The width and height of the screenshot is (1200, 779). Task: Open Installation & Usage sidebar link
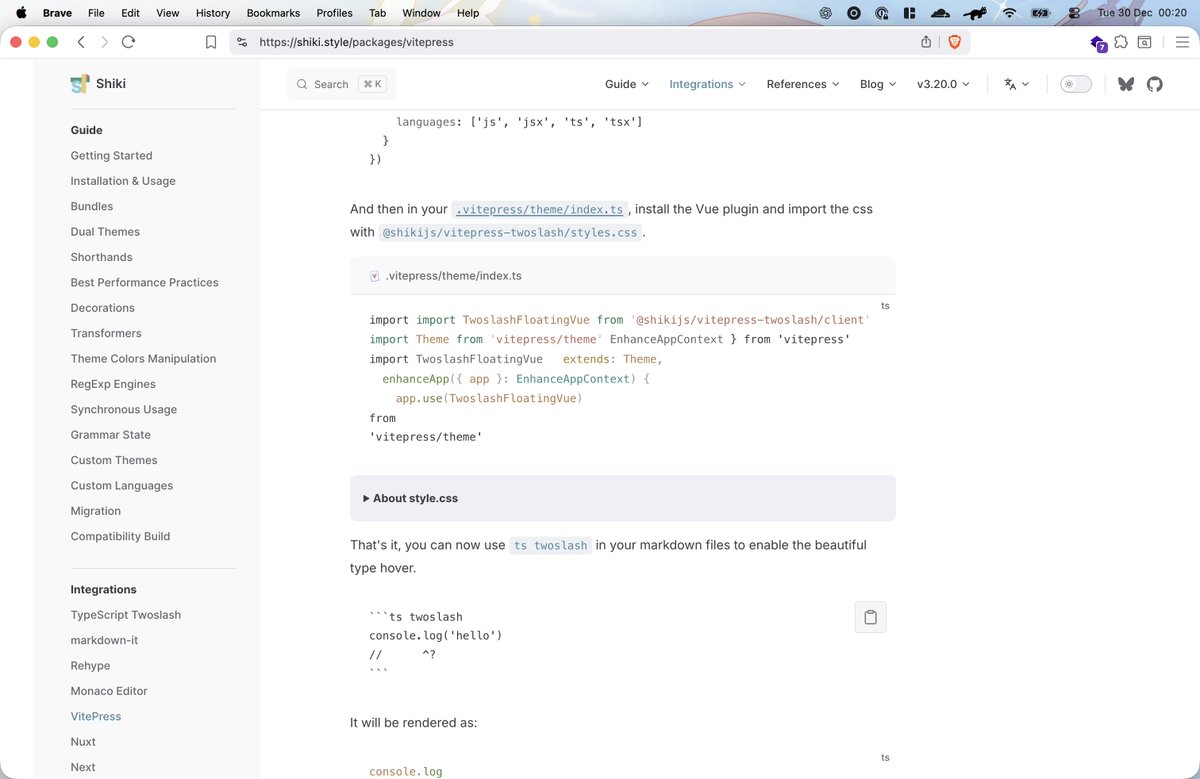(x=123, y=181)
